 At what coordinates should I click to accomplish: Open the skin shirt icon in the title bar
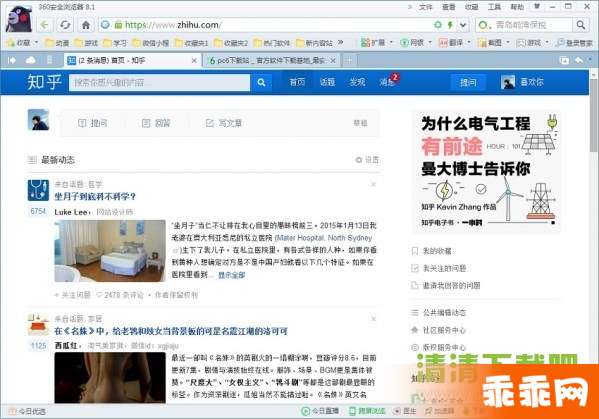(537, 6)
